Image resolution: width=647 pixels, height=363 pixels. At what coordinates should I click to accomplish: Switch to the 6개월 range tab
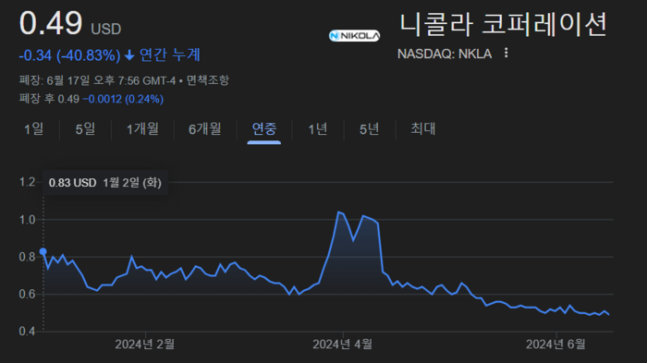click(x=205, y=129)
